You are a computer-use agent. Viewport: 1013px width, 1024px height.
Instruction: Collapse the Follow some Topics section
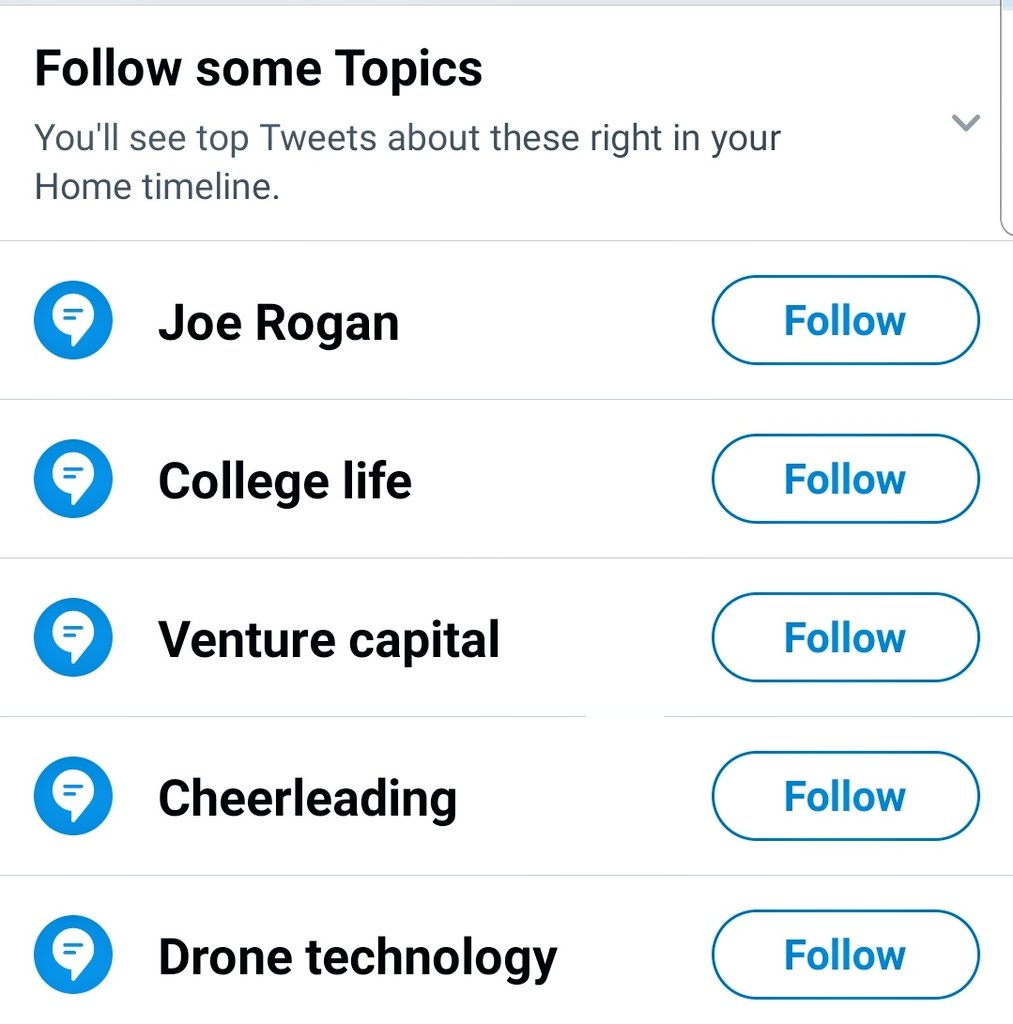[x=965, y=123]
